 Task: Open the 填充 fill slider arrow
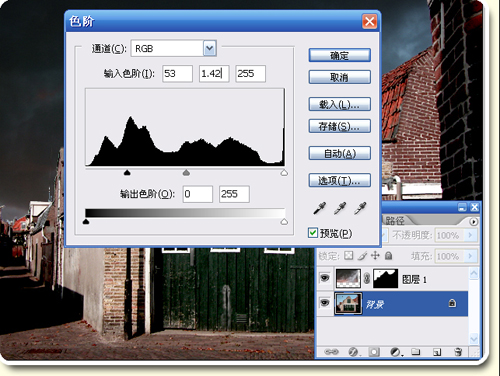470,256
